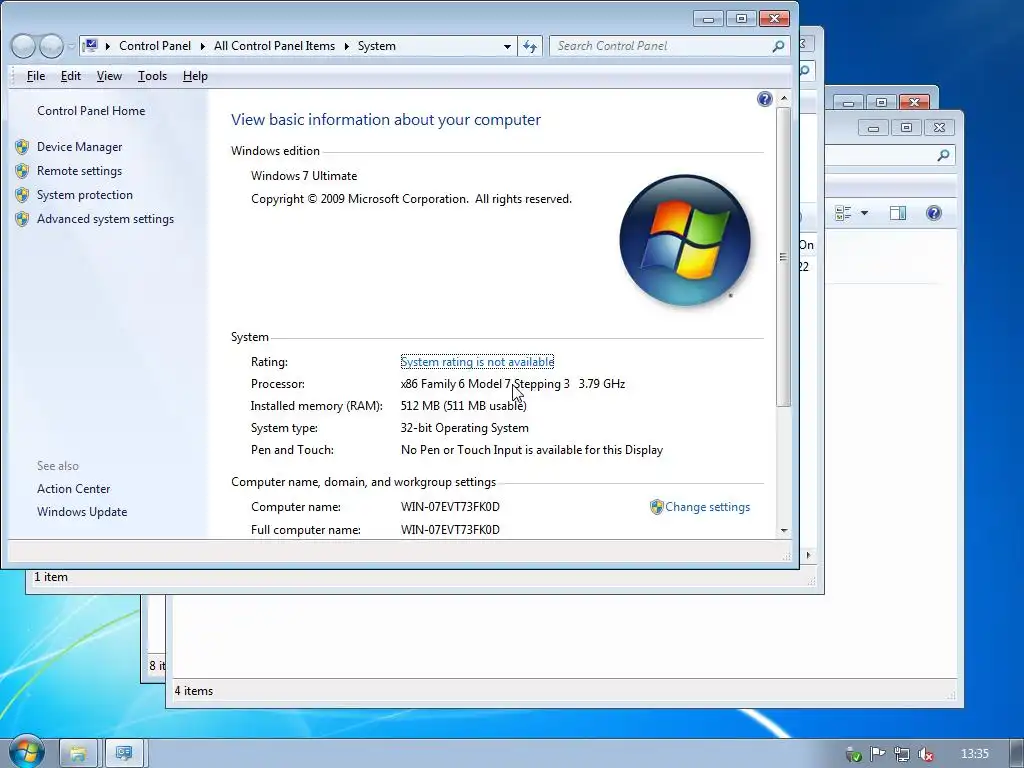Click the shield icon beside Remote settings
Image resolution: width=1024 pixels, height=768 pixels.
tap(22, 171)
